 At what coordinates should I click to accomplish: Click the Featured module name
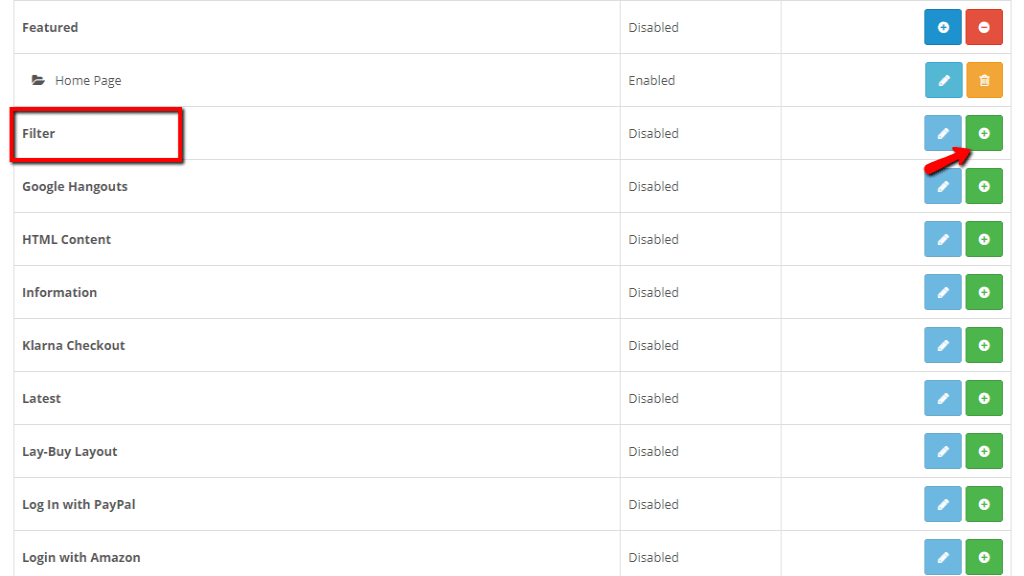coord(50,28)
